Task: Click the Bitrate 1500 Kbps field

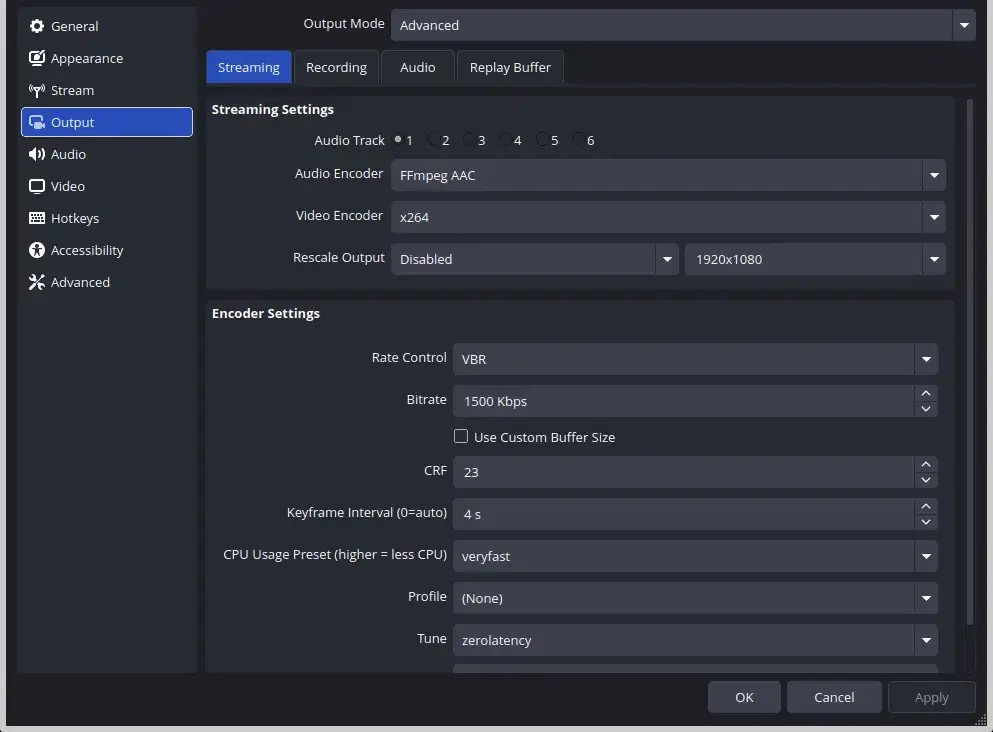Action: [x=683, y=401]
